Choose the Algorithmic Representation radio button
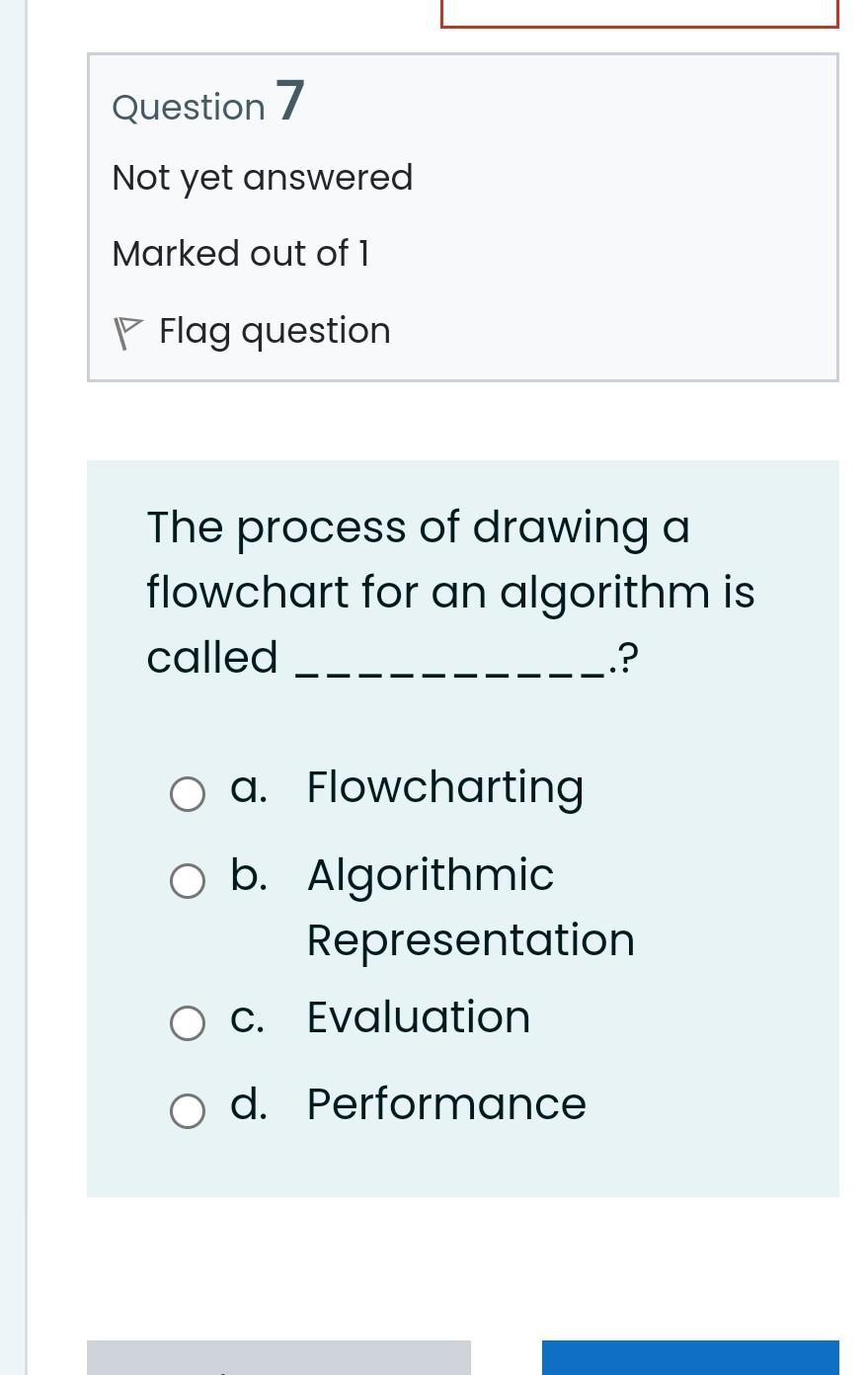The width and height of the screenshot is (868, 1375). (187, 881)
